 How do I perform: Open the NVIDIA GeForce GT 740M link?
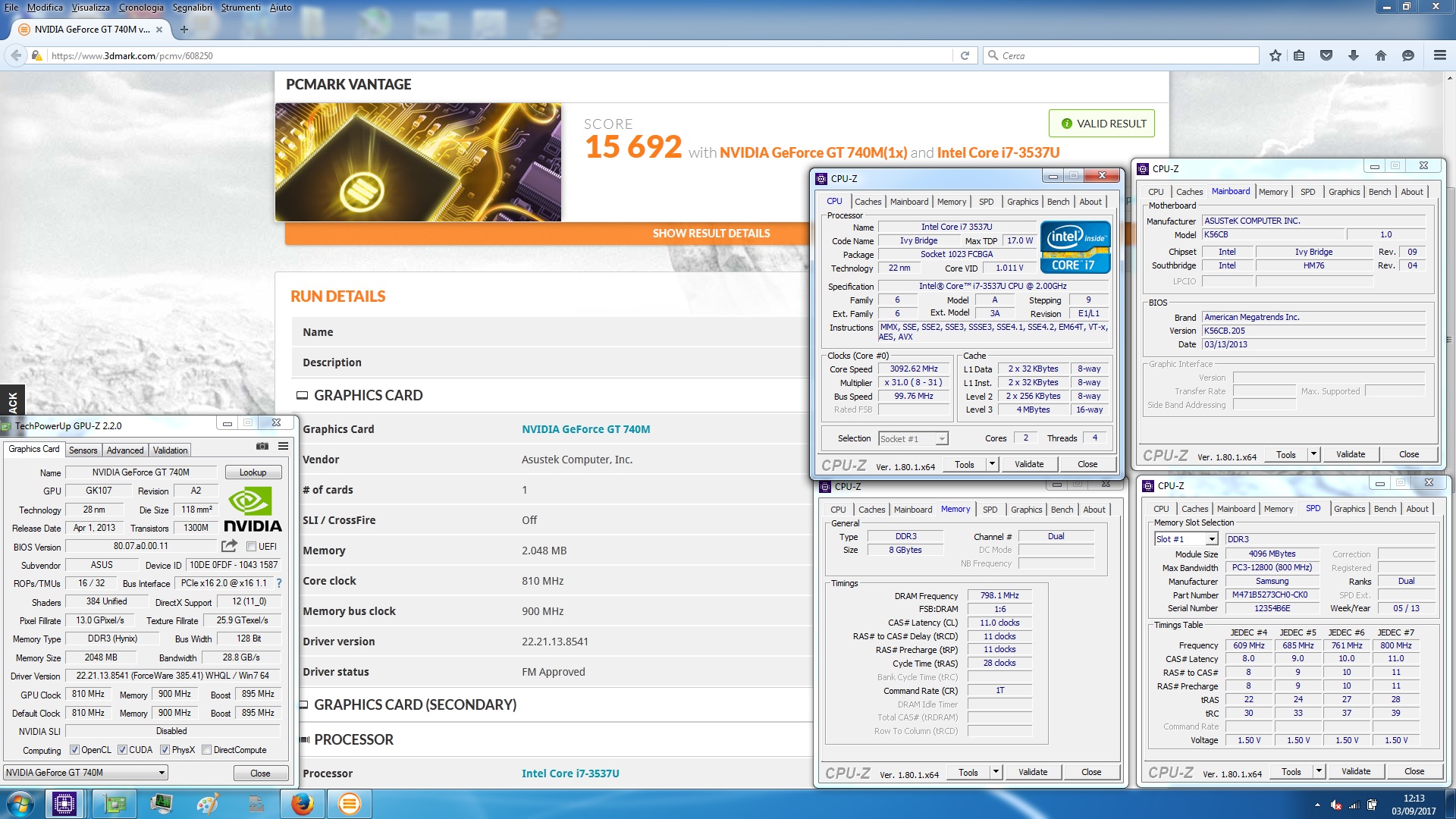(x=585, y=429)
